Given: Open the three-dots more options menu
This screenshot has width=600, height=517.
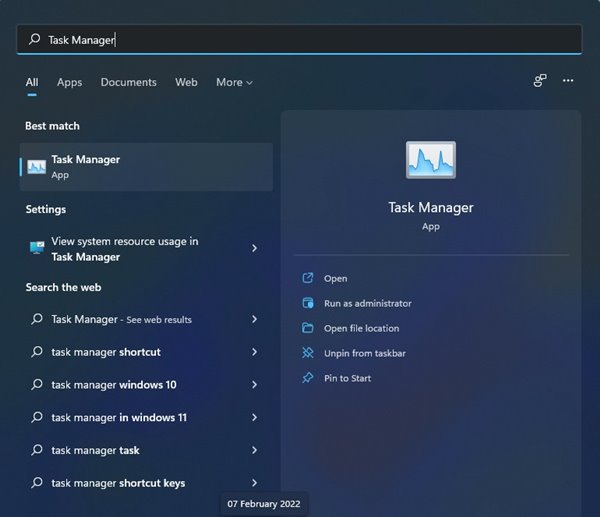Looking at the screenshot, I should 568,80.
